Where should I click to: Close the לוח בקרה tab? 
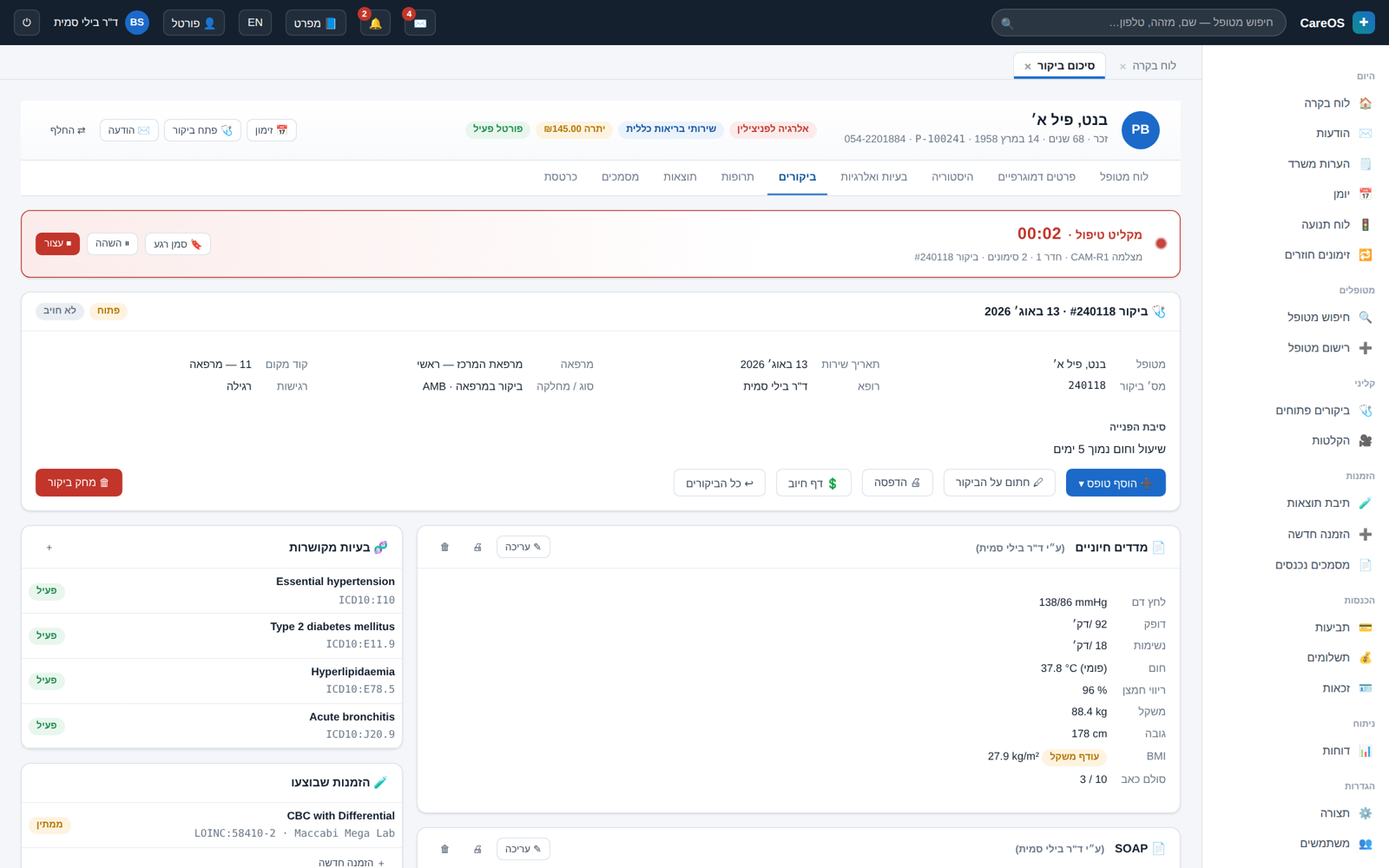click(x=1123, y=66)
